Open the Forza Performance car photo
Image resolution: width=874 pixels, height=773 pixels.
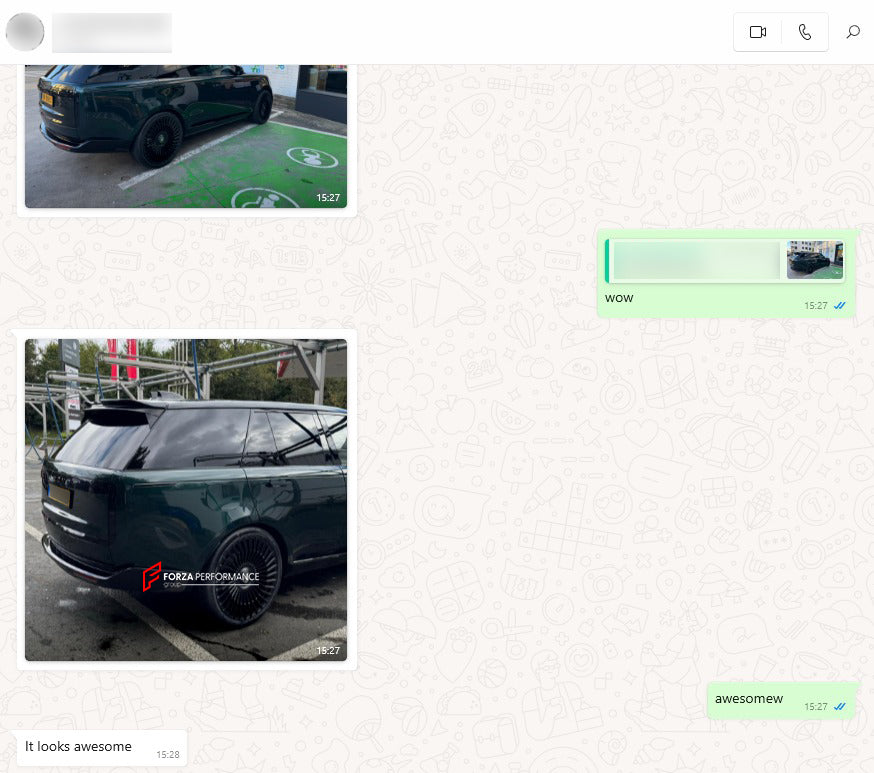pos(186,499)
